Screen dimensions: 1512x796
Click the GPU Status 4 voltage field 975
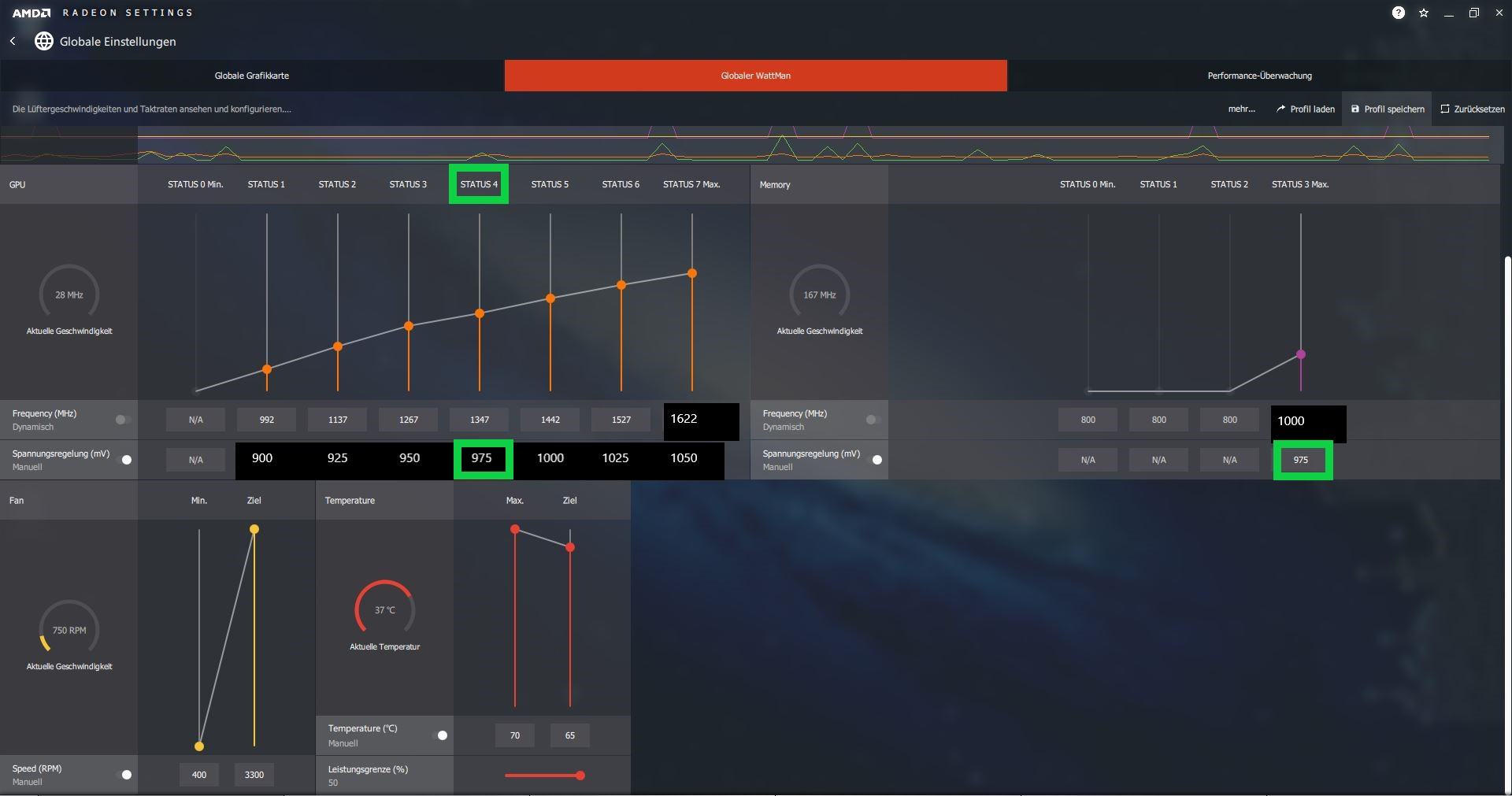(x=483, y=459)
